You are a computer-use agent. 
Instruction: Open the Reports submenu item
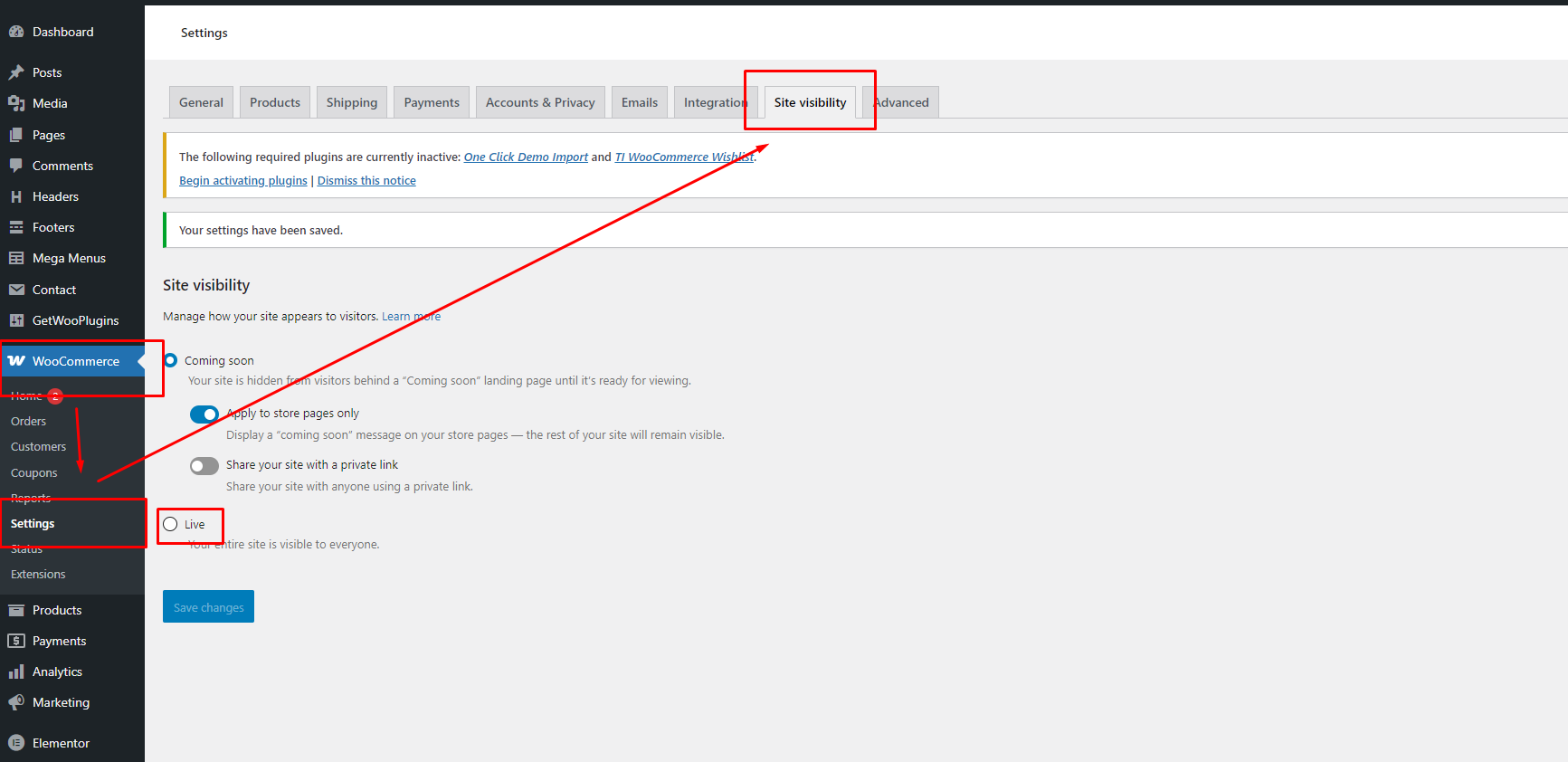tap(31, 498)
